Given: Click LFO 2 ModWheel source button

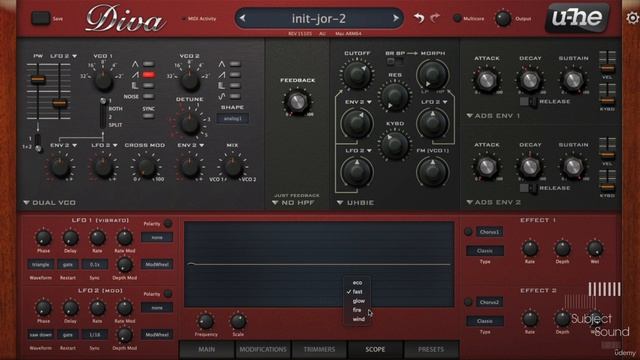Looking at the screenshot, I should click(157, 335).
